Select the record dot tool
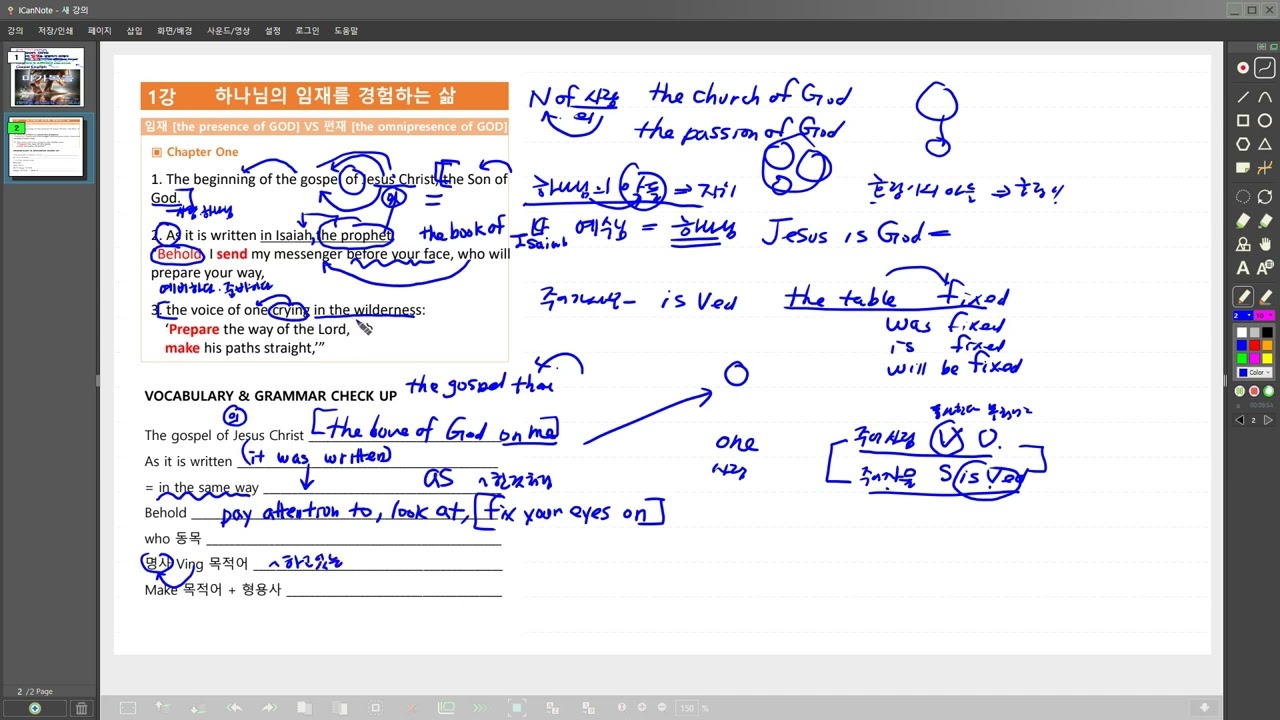The image size is (1280, 720). point(1243,68)
